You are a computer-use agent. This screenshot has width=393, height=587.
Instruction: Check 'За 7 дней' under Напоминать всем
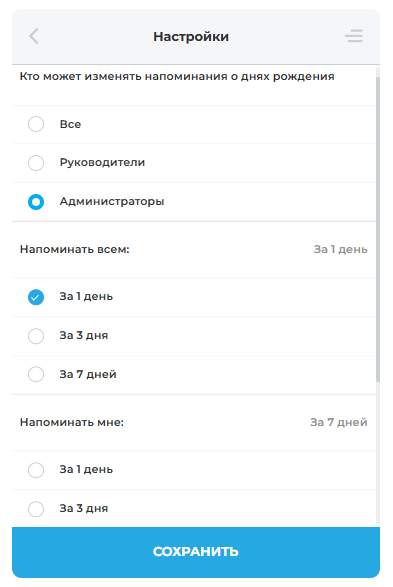(x=36, y=374)
